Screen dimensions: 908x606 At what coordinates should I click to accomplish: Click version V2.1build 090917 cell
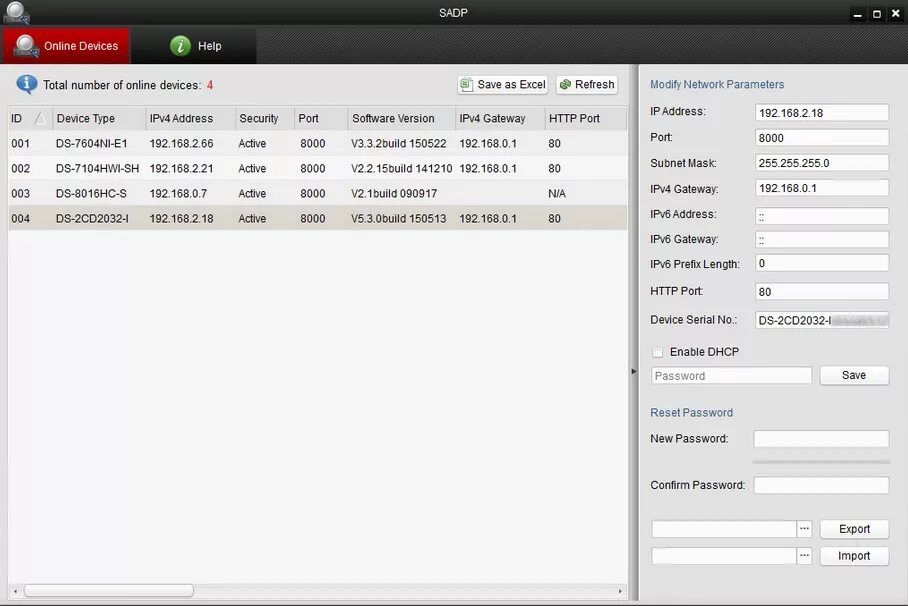(394, 194)
